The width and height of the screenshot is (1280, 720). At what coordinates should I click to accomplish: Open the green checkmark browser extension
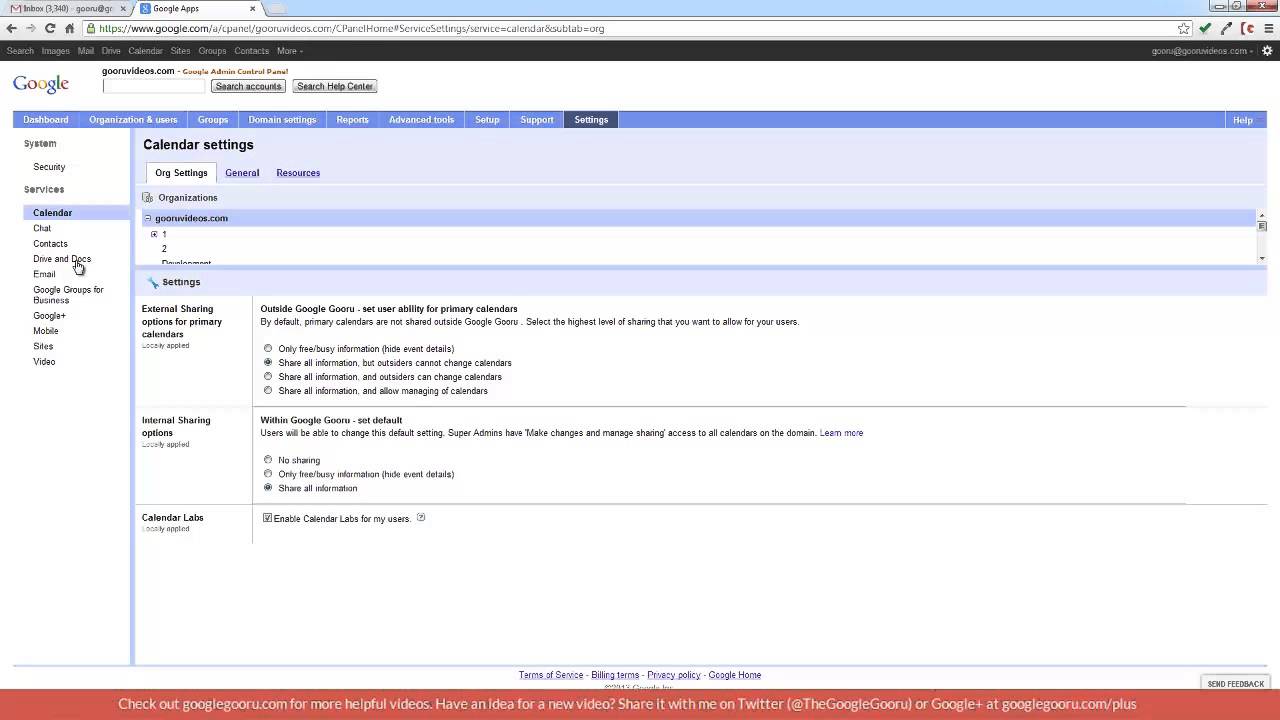(1205, 29)
